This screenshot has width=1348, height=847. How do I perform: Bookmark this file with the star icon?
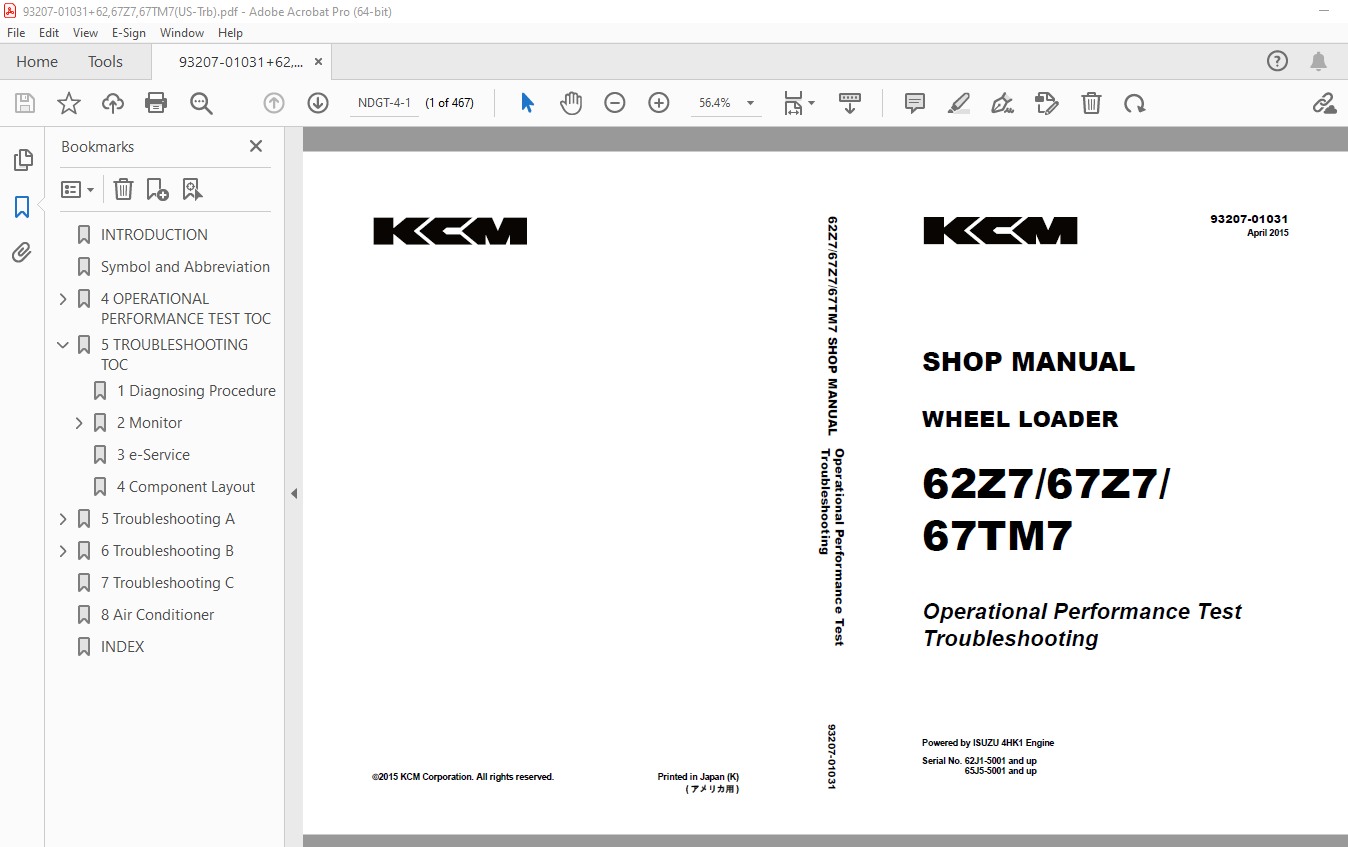tap(69, 103)
